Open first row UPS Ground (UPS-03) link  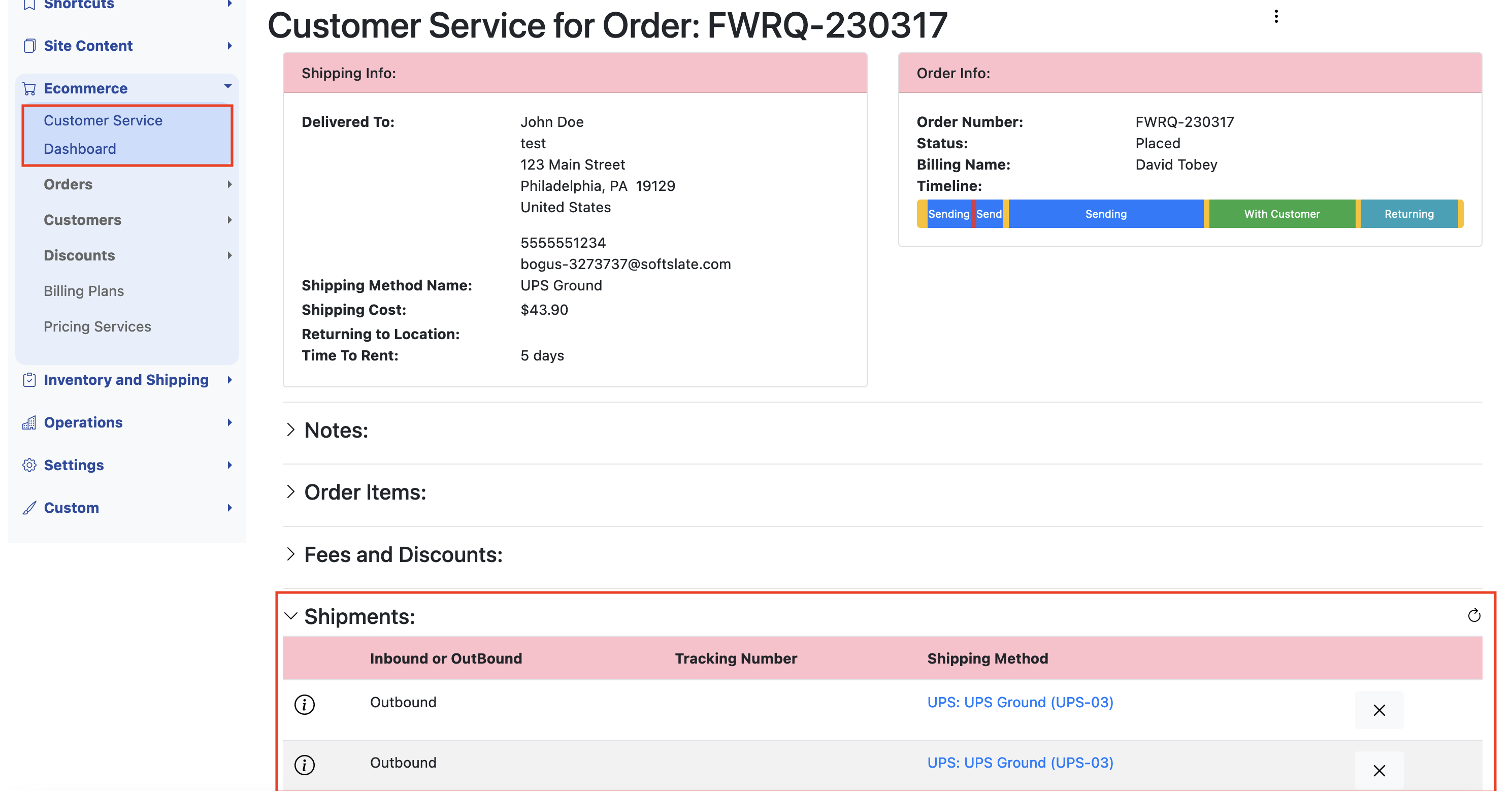(1020, 702)
